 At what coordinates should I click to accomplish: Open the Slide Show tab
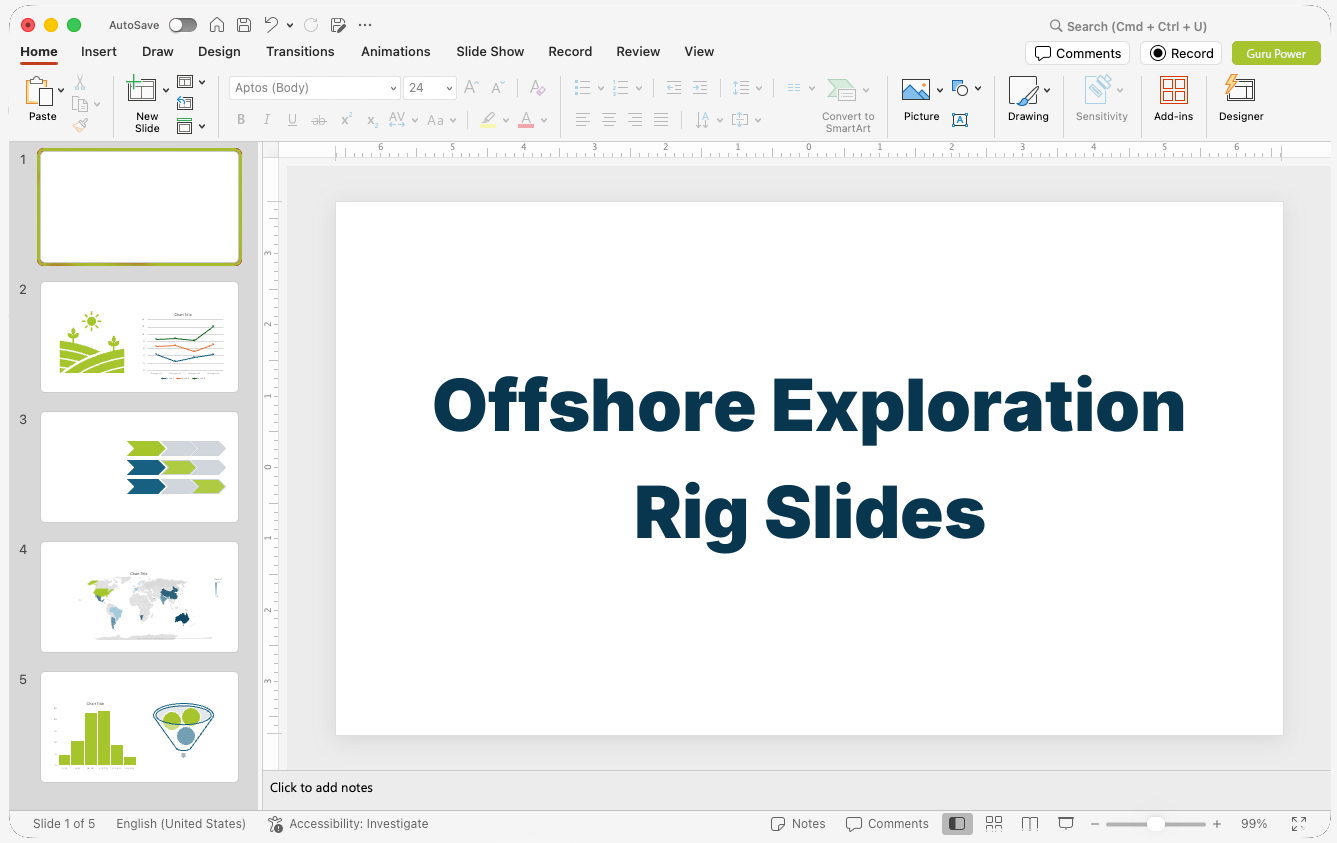[490, 52]
